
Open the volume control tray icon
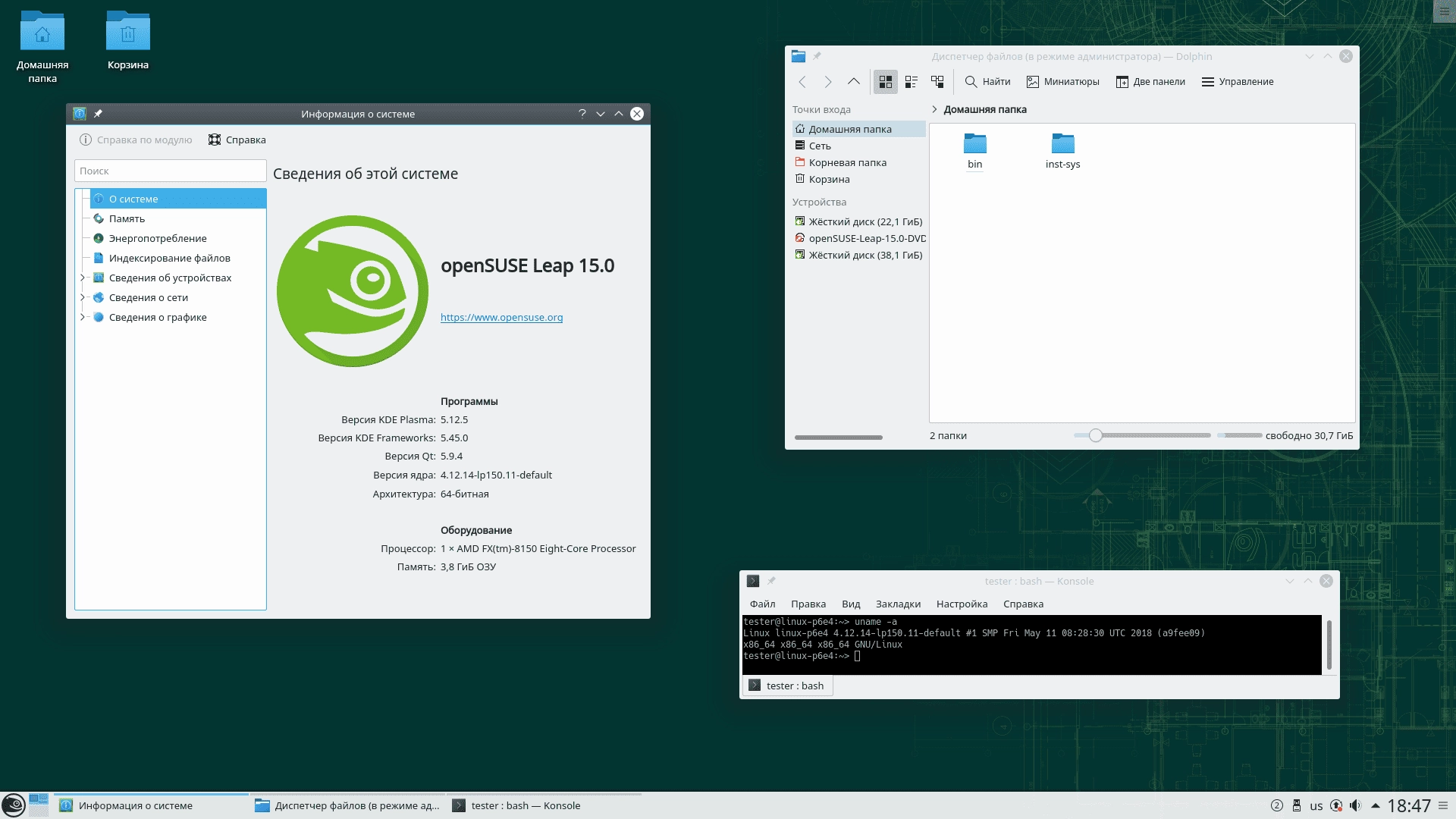1355,805
